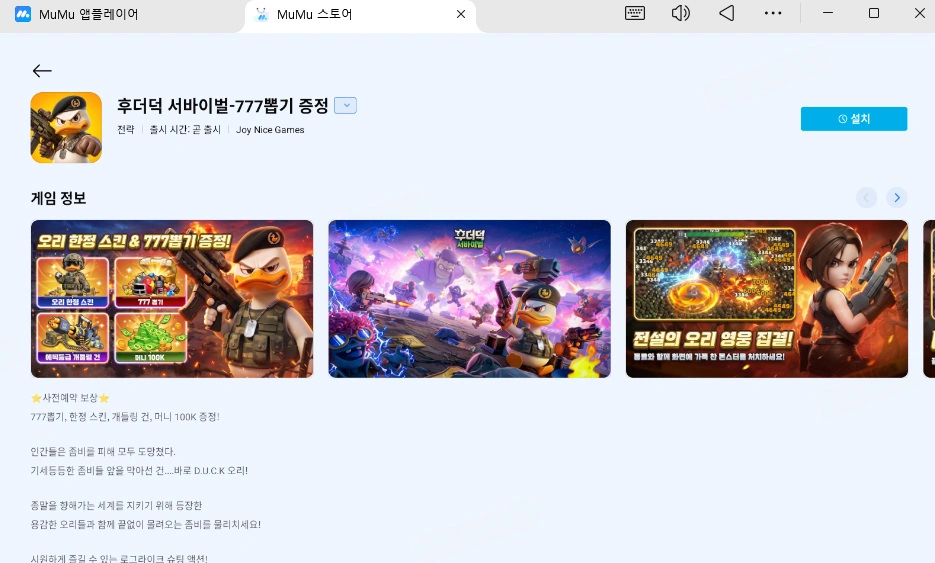Click the duck soldier game icon

[x=66, y=127]
